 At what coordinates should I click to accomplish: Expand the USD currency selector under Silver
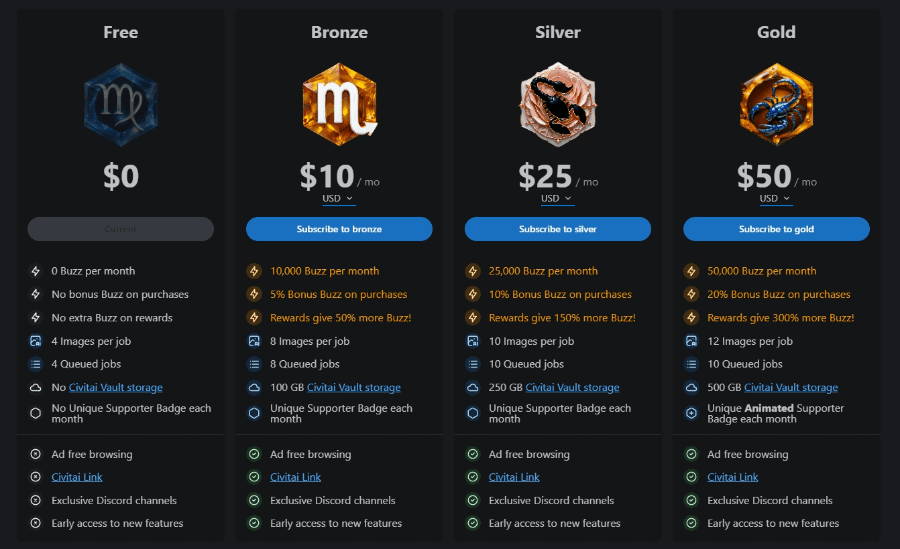556,199
